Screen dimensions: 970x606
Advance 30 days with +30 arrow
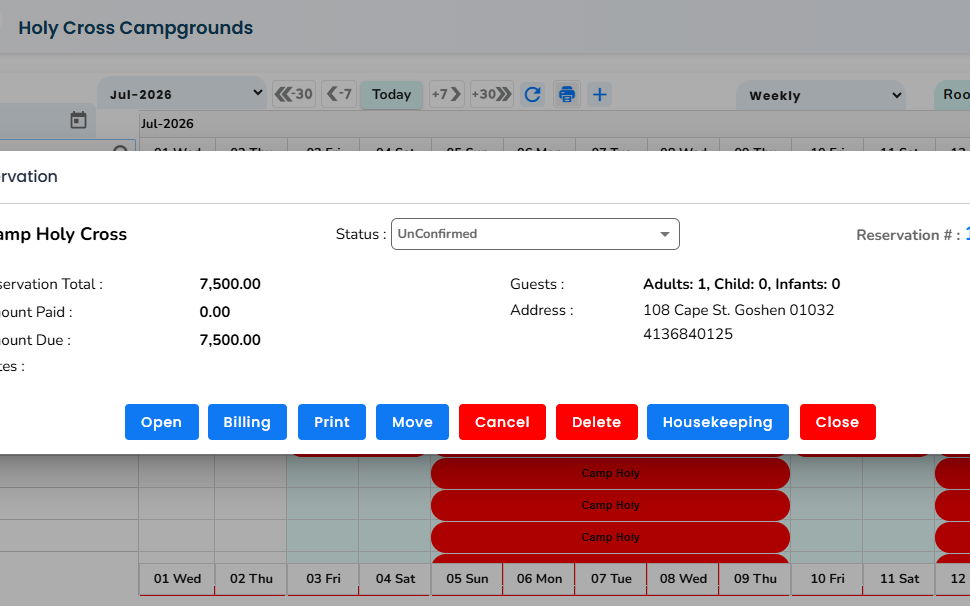point(492,95)
